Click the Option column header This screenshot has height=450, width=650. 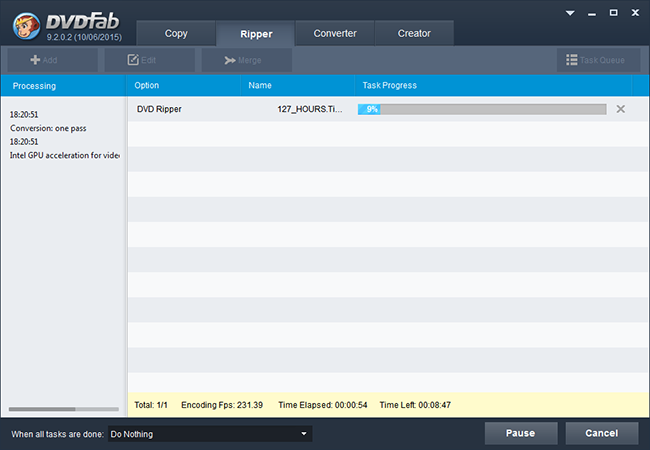183,86
